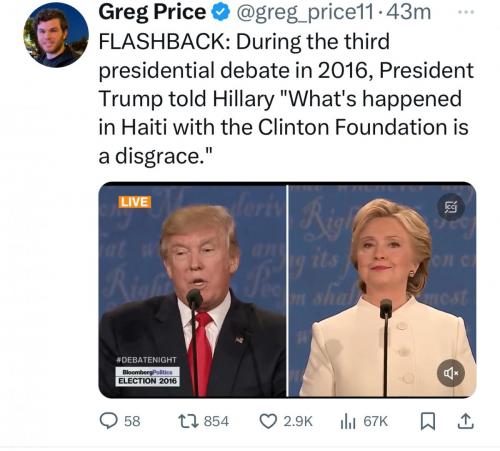The height and width of the screenshot is (451, 500).
Task: Open Greg Price's profile picture
Action: [x=56, y=35]
